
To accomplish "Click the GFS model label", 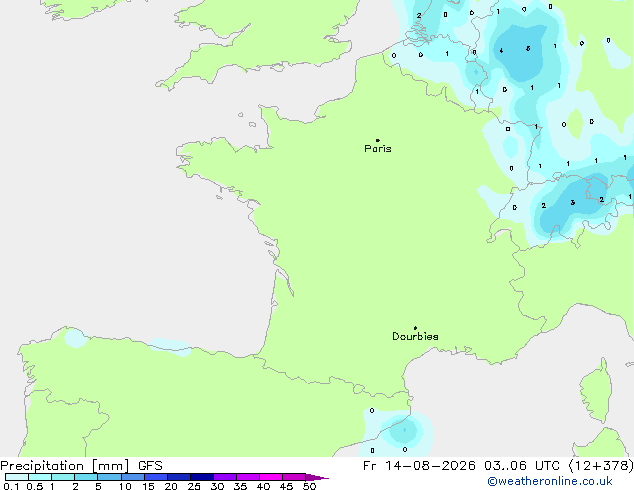I will tap(150, 466).
